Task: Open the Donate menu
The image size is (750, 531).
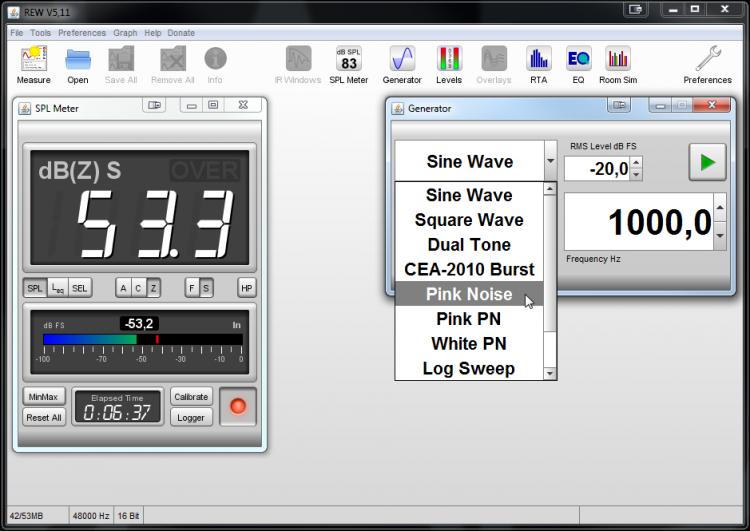Action: [181, 33]
